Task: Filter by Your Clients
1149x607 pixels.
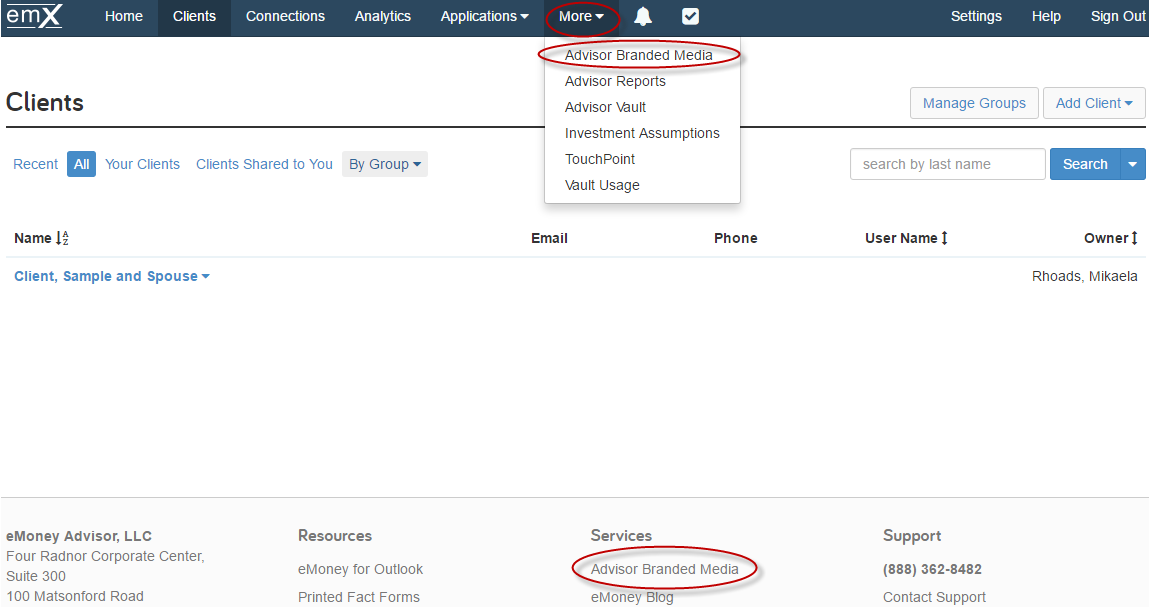Action: pyautogui.click(x=142, y=164)
